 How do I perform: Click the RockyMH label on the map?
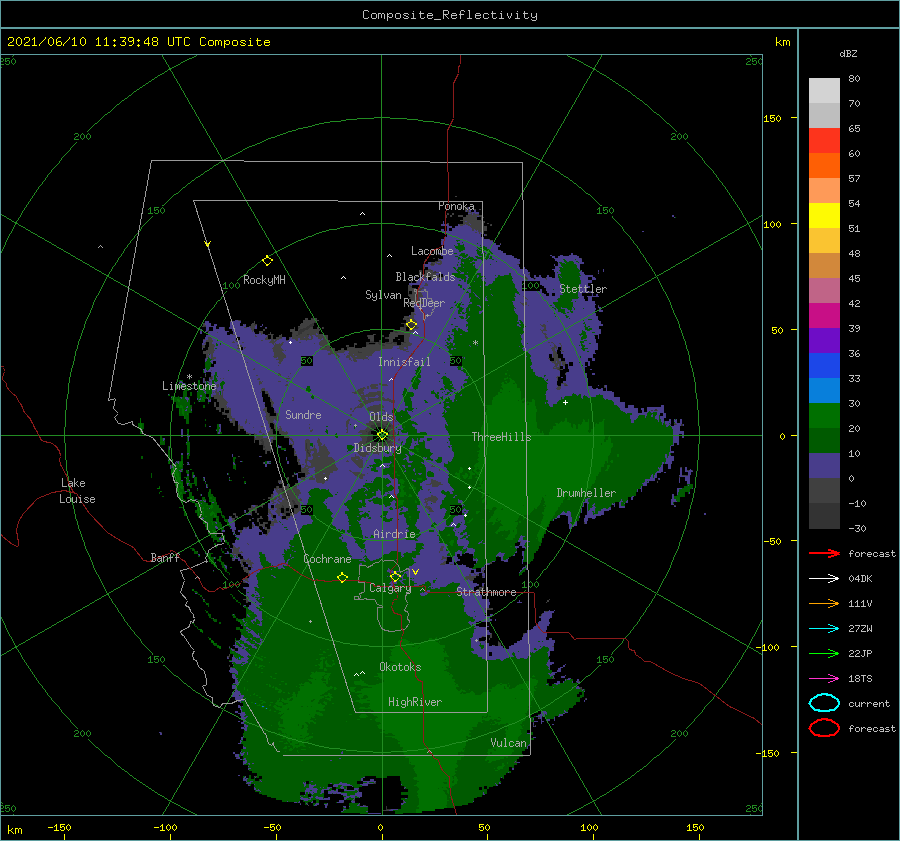264,280
